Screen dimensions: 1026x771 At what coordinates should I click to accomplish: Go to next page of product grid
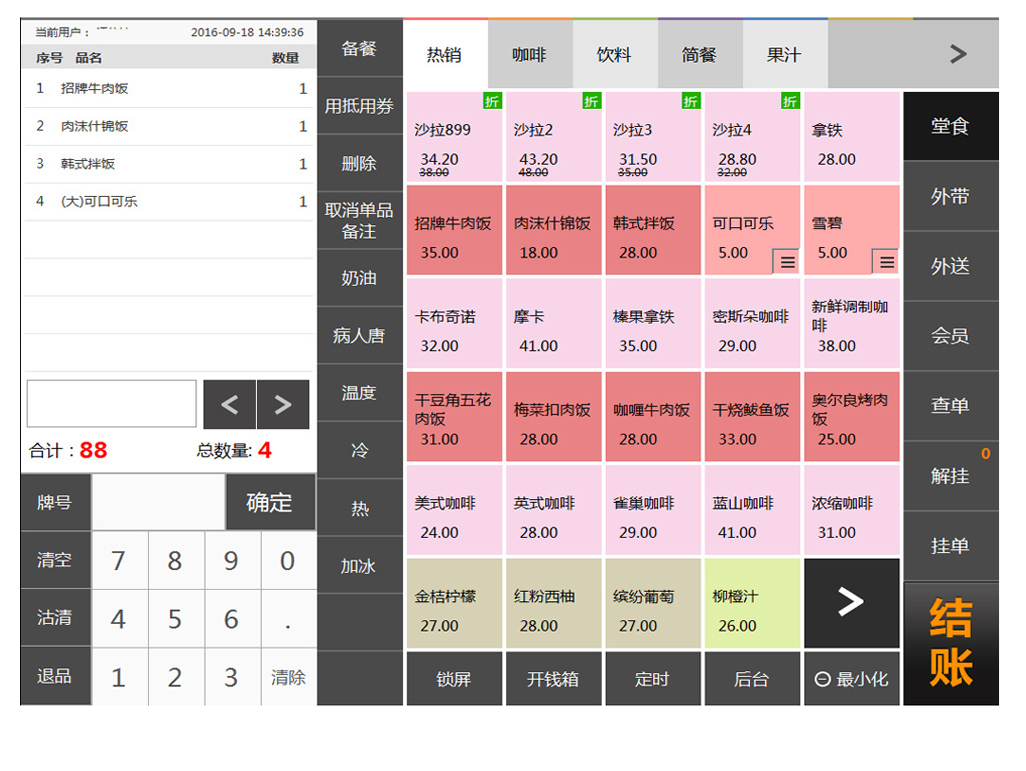point(851,602)
